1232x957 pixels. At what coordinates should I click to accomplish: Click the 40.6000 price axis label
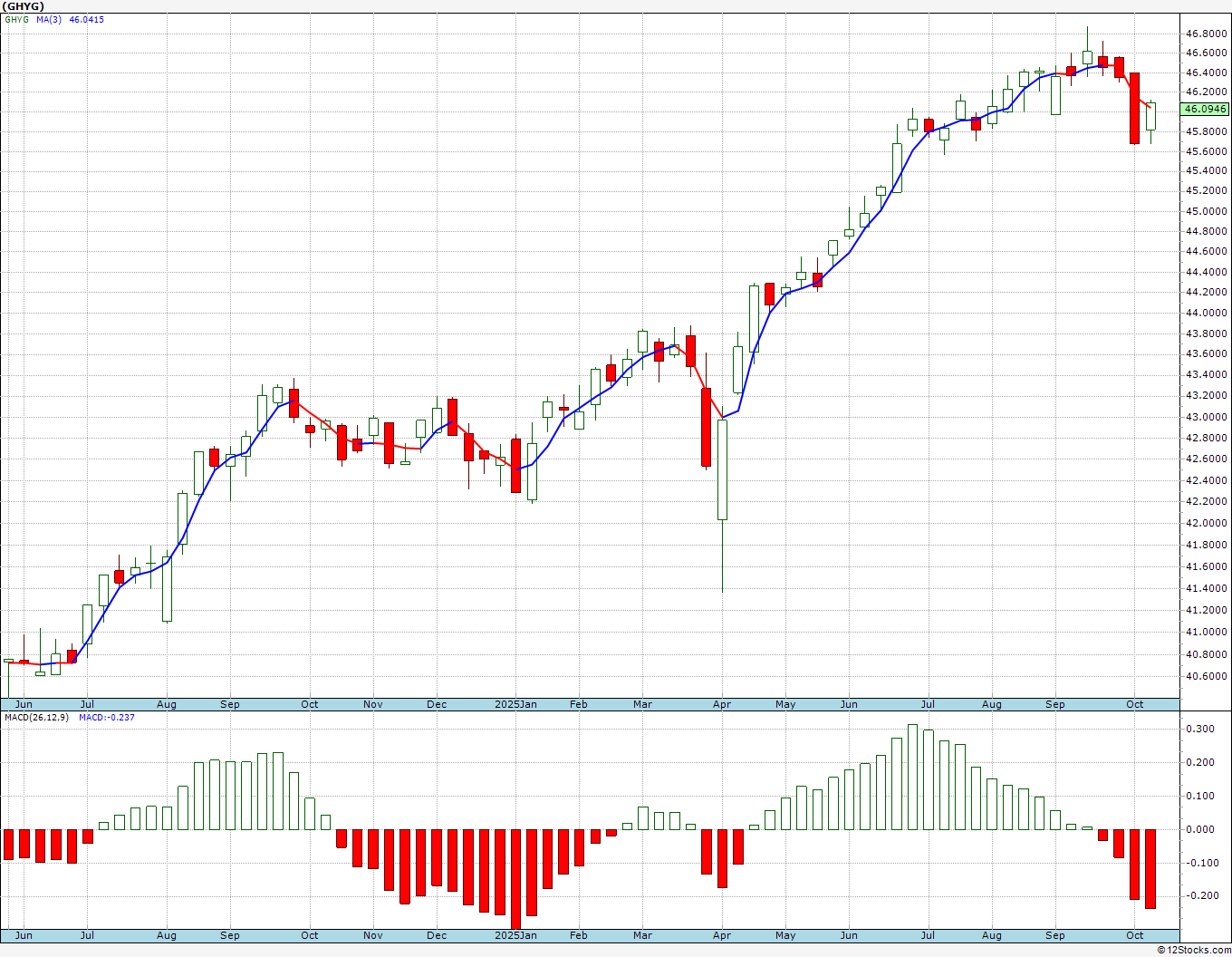[x=1208, y=676]
